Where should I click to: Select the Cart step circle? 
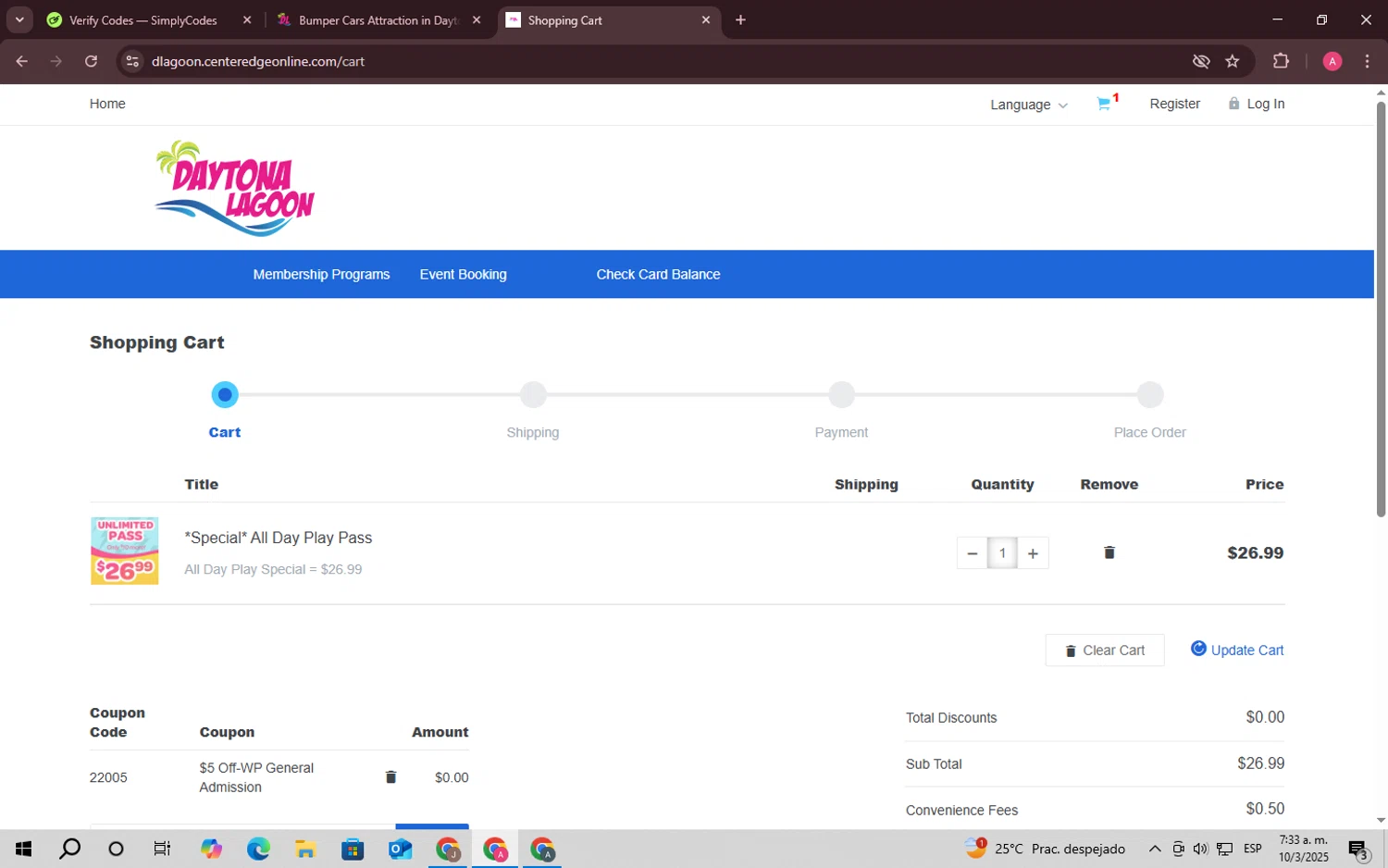(225, 395)
